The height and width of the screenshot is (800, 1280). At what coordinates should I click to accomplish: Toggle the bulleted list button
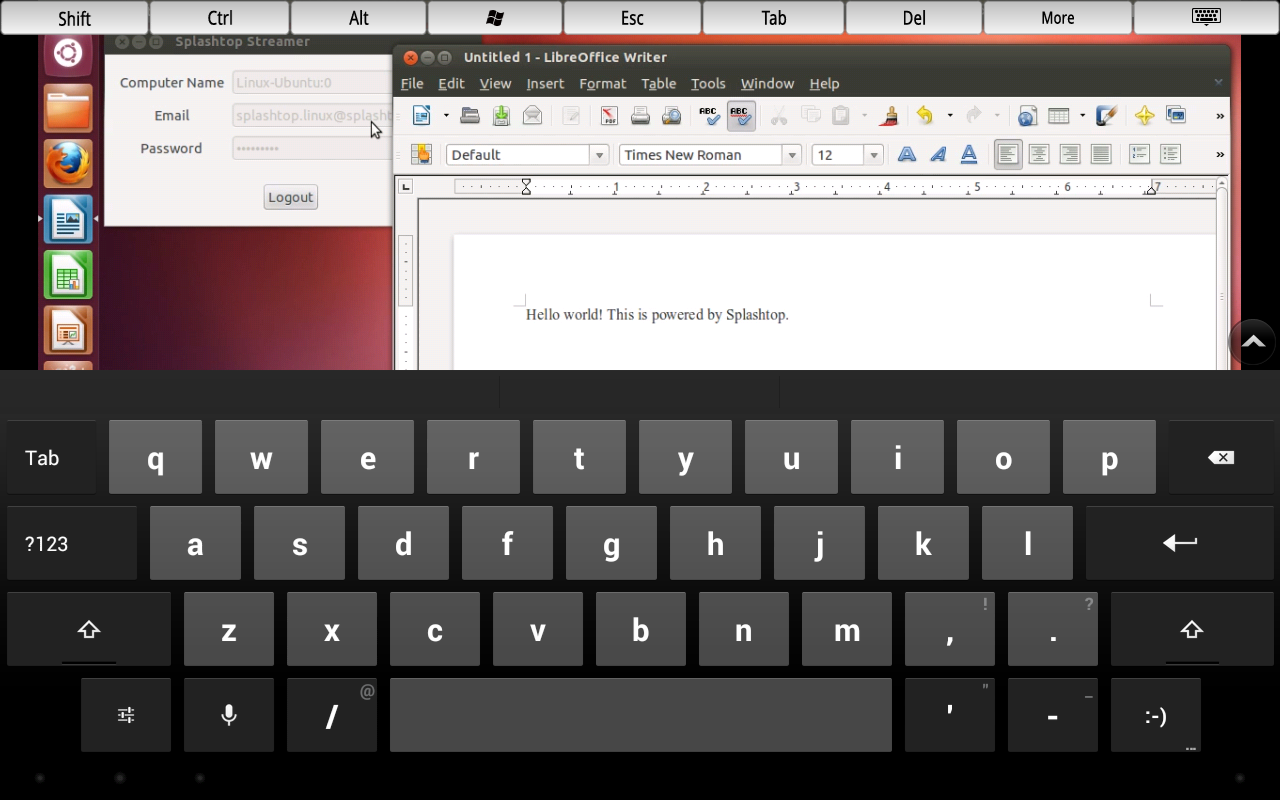pyautogui.click(x=1170, y=154)
